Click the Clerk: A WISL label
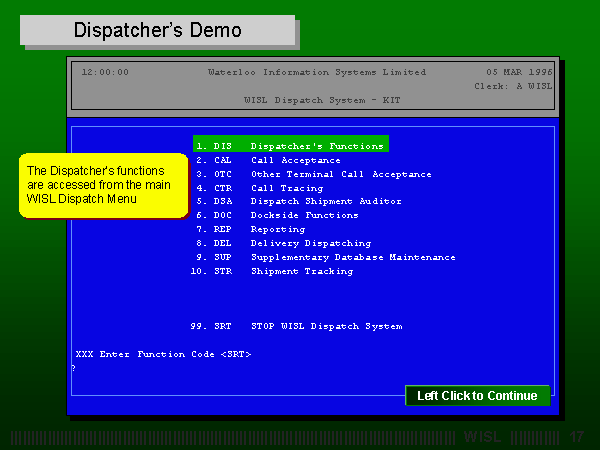The image size is (600, 450). [513, 86]
